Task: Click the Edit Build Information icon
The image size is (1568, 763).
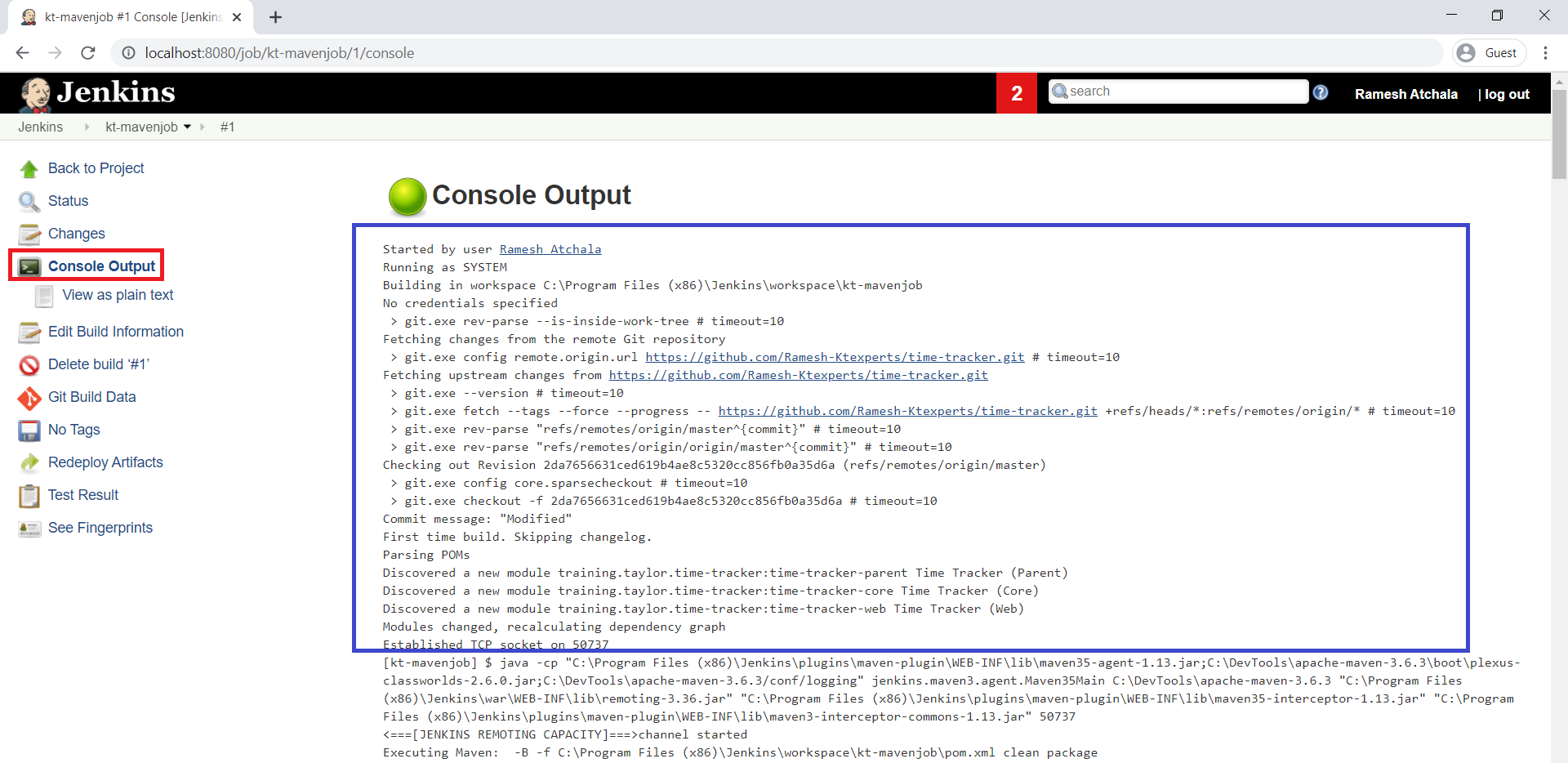Action: [29, 332]
